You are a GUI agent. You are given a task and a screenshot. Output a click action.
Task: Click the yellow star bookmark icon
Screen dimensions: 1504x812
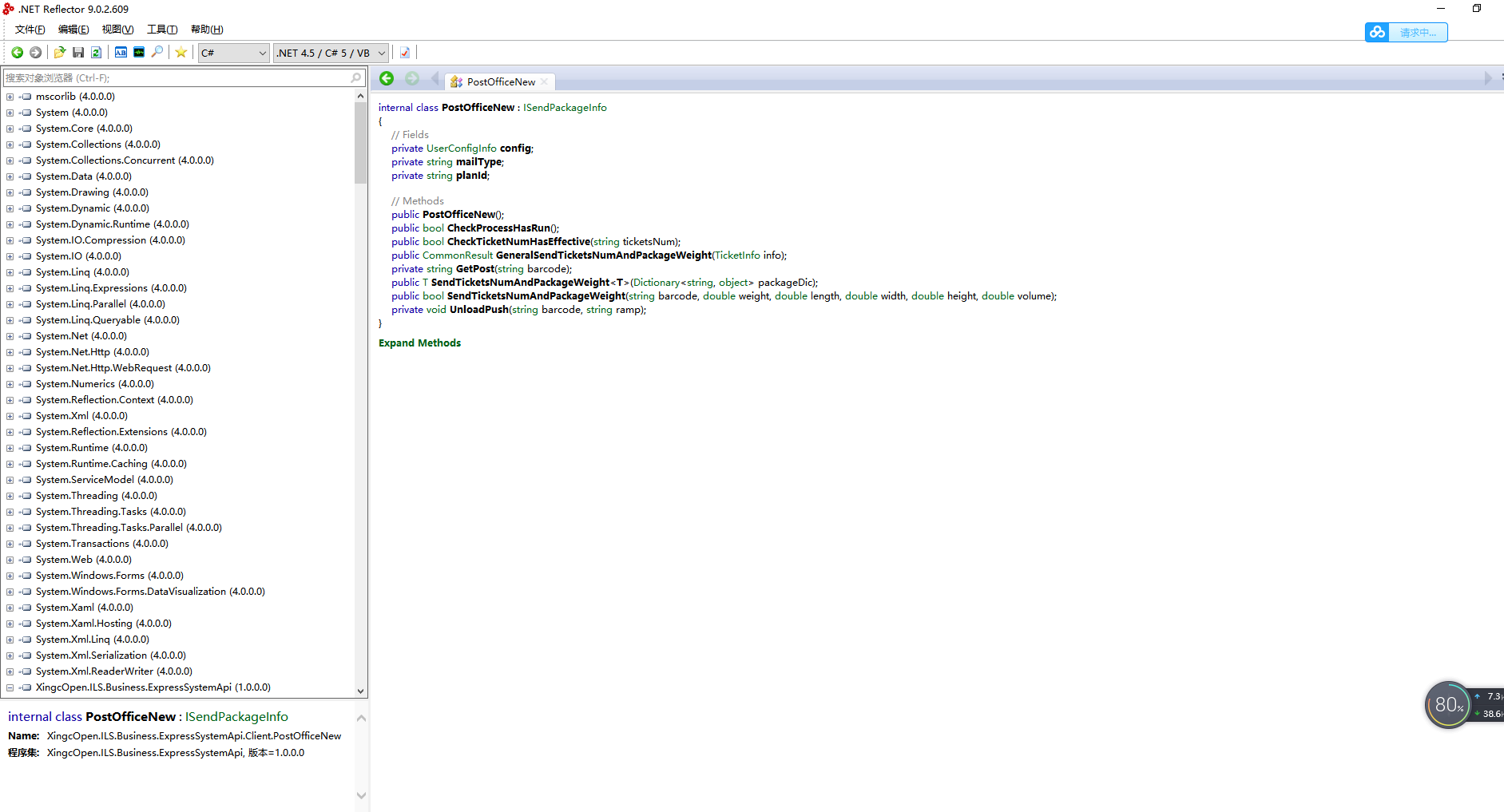click(x=181, y=53)
